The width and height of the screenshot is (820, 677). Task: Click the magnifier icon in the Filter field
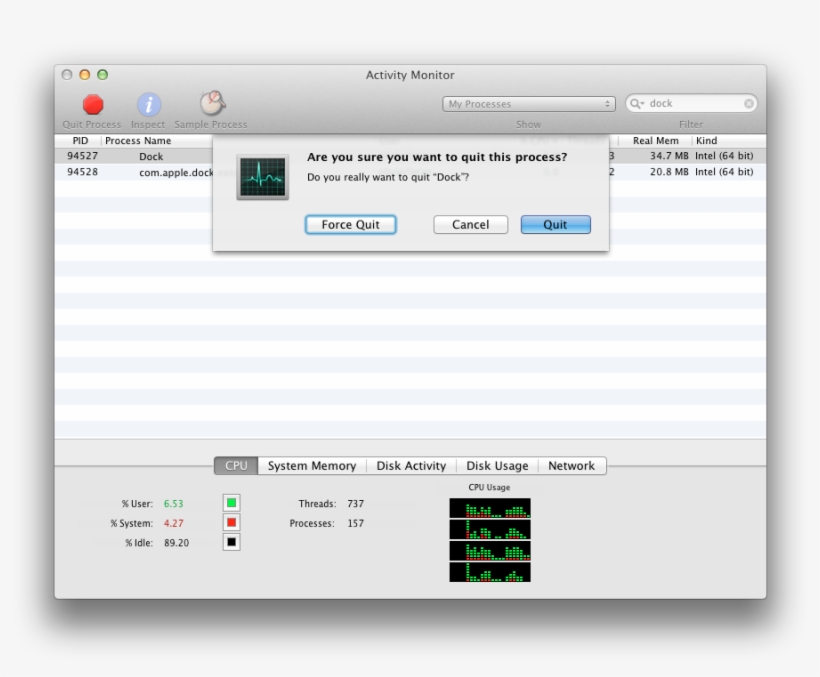point(636,103)
